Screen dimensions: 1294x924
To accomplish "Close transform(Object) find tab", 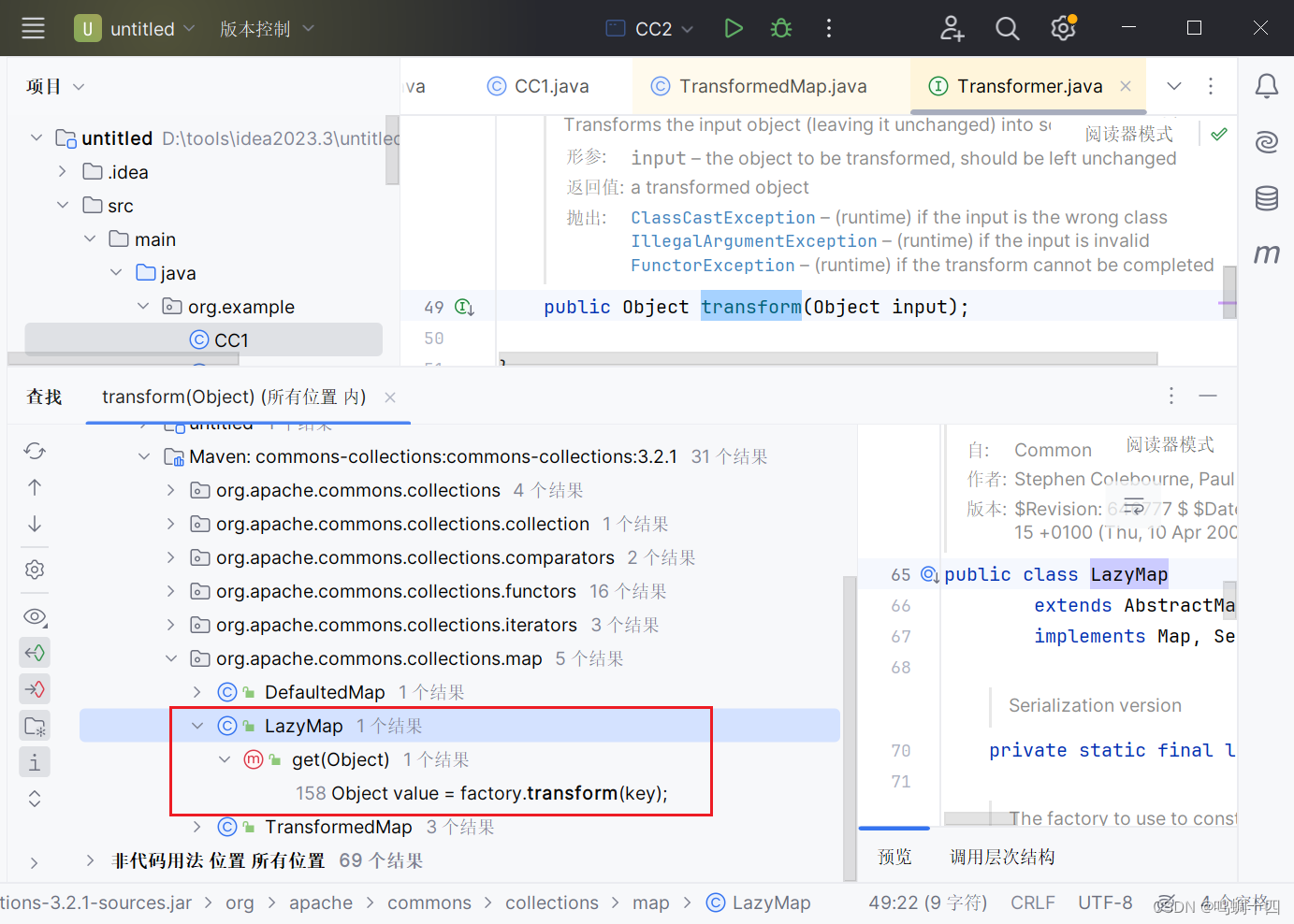I will point(390,397).
